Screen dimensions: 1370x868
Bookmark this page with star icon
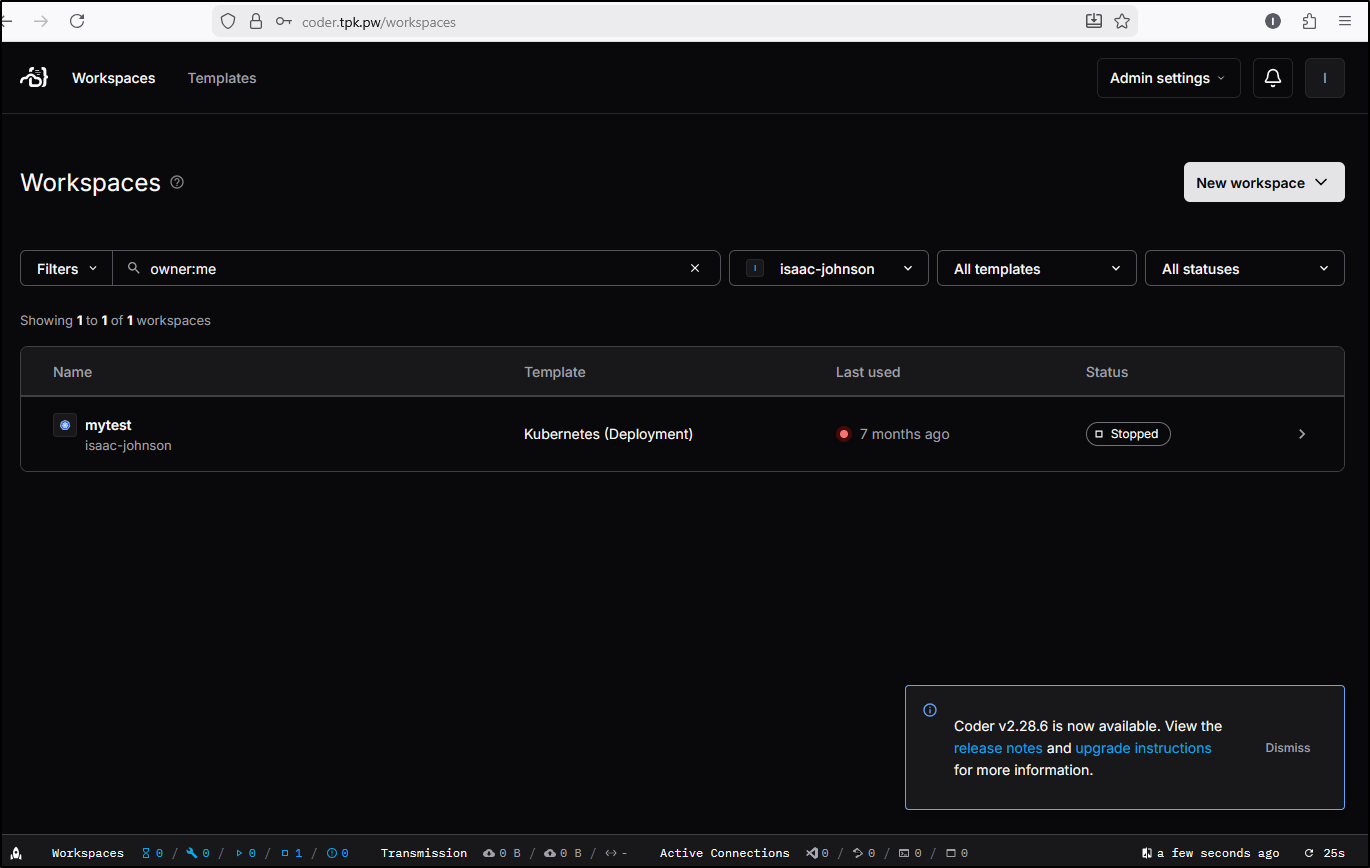pyautogui.click(x=1122, y=21)
